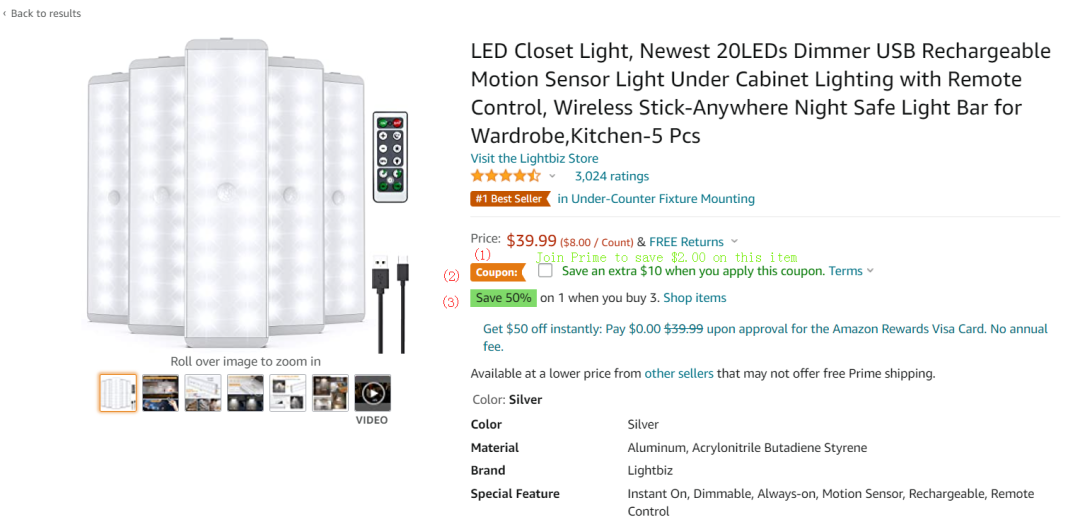Open the 3,024 ratings link
The height and width of the screenshot is (522, 1080).
(x=611, y=176)
